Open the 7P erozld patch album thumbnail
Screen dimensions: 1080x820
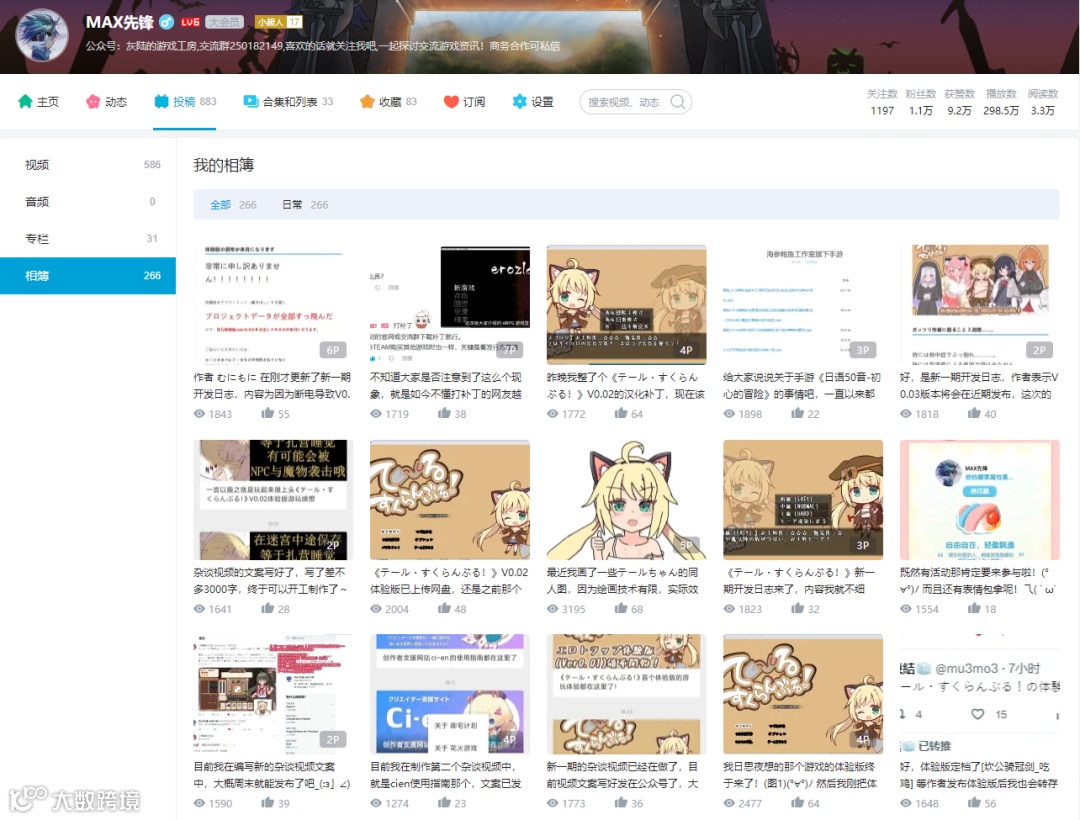tap(450, 304)
